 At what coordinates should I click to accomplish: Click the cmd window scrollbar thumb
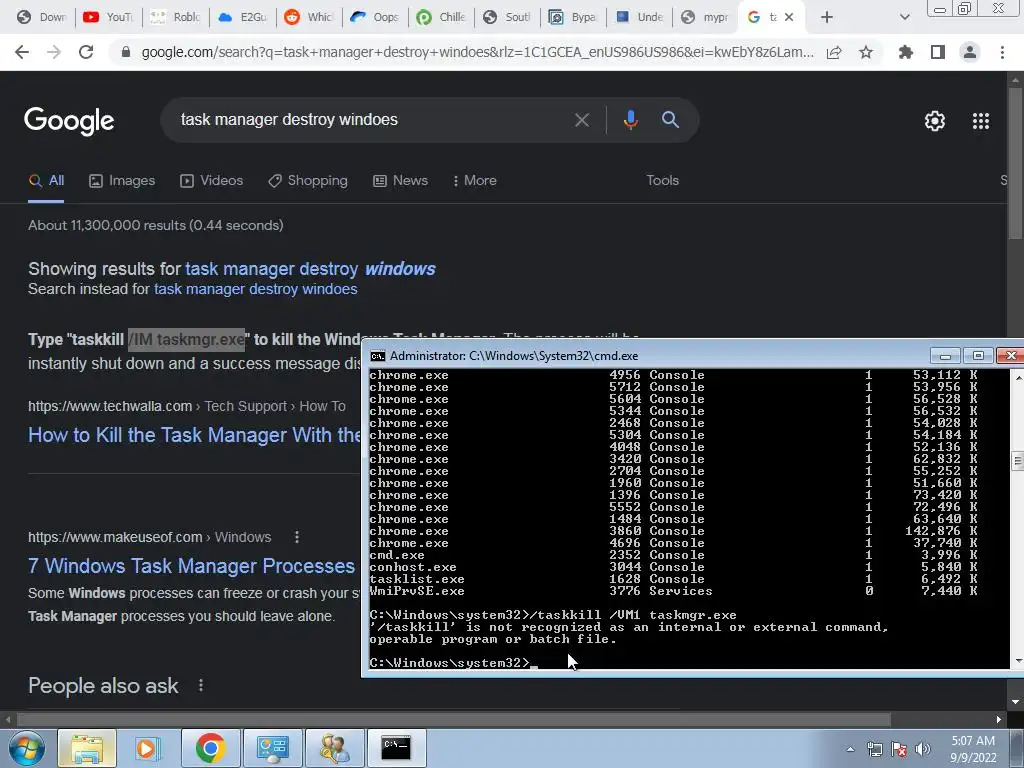point(1017,460)
